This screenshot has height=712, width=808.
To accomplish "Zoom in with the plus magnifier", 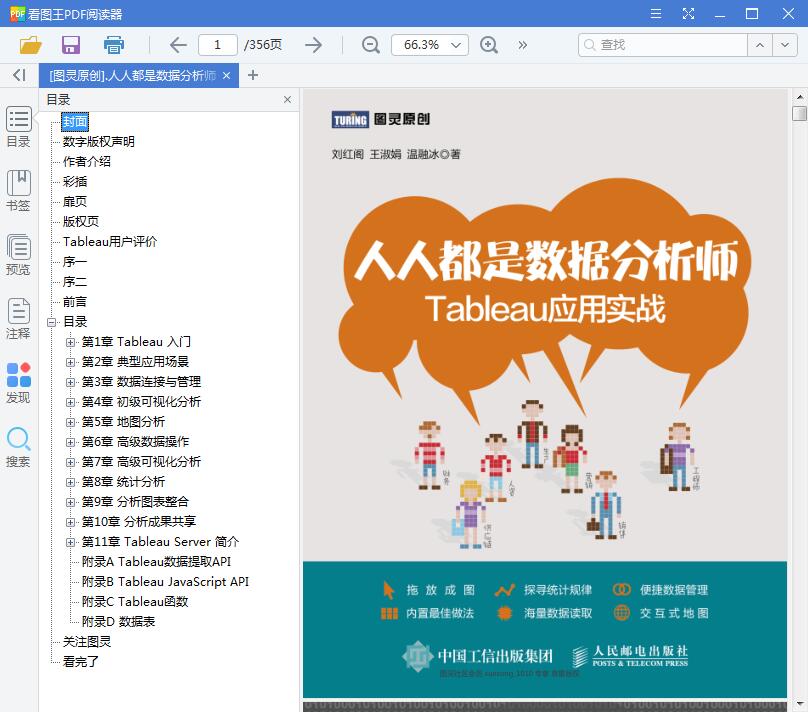I will [489, 45].
